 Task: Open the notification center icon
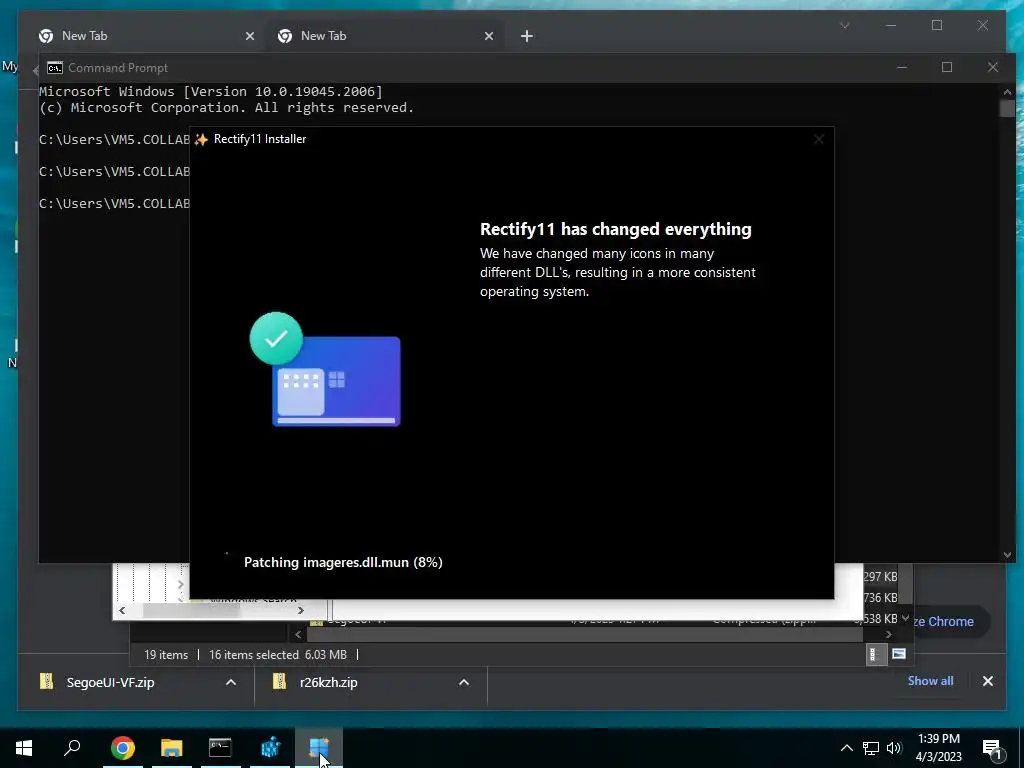click(991, 748)
